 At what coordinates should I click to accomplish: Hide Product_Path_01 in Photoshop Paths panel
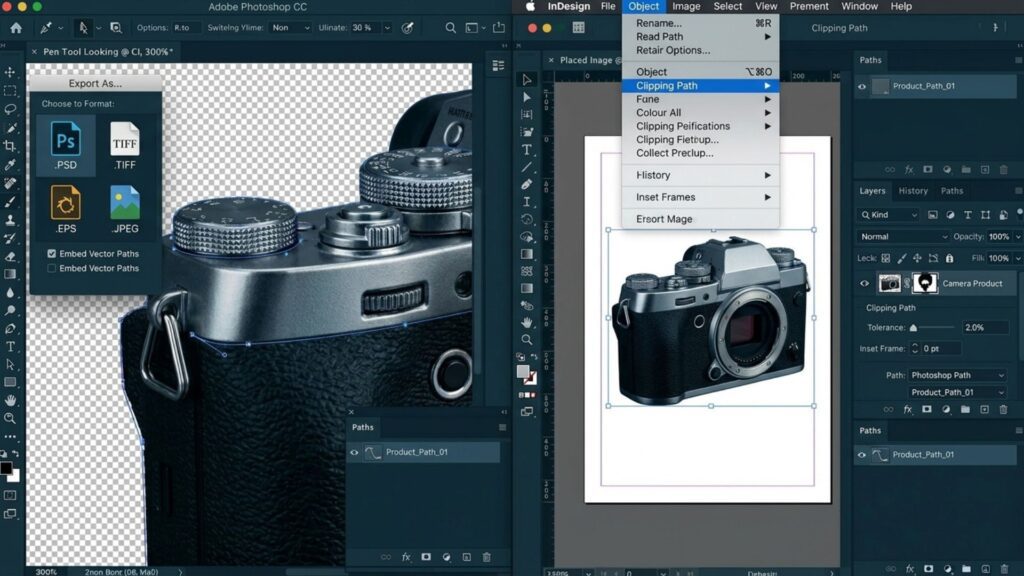[x=354, y=452]
